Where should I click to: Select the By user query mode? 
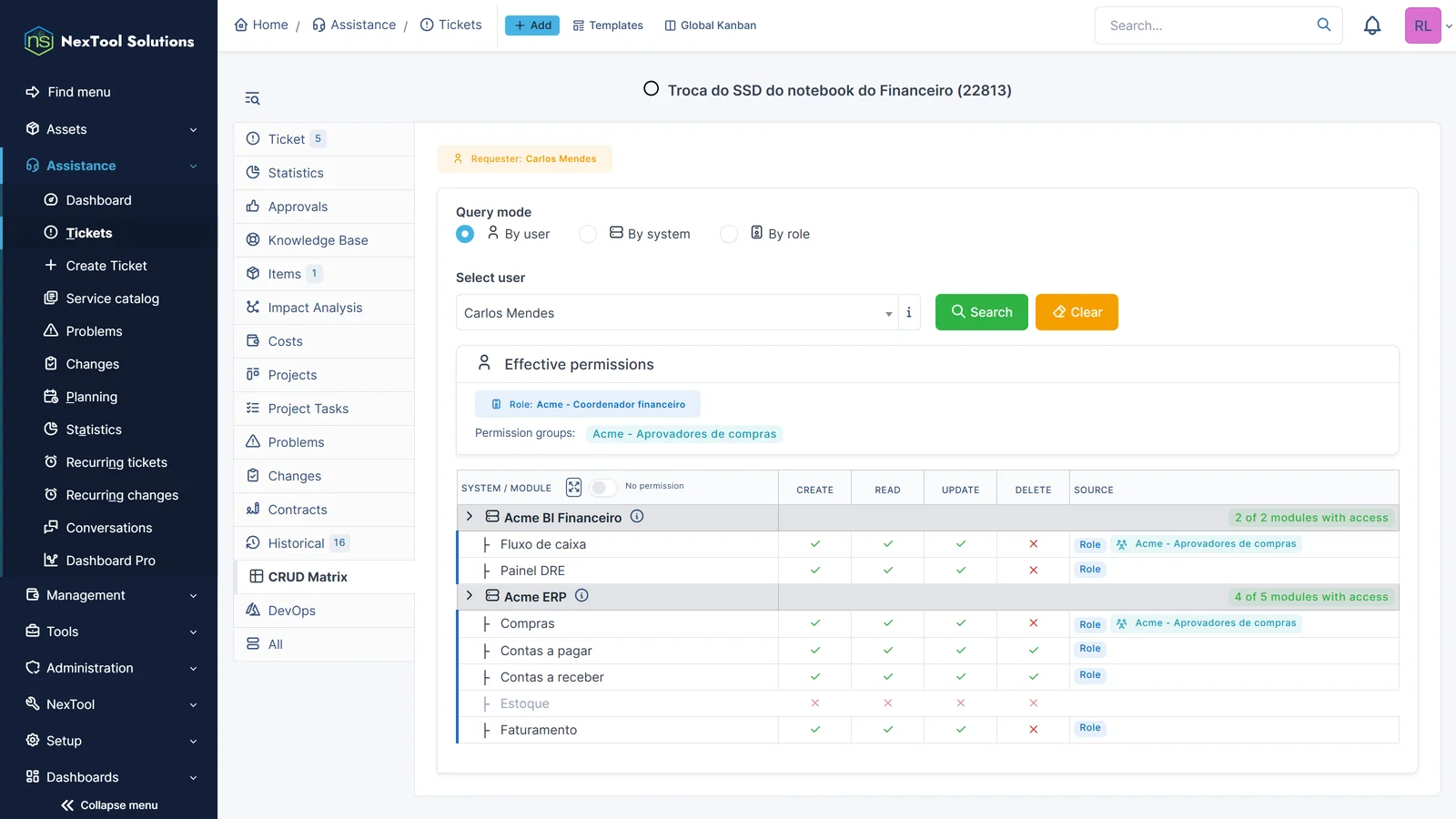coord(465,234)
